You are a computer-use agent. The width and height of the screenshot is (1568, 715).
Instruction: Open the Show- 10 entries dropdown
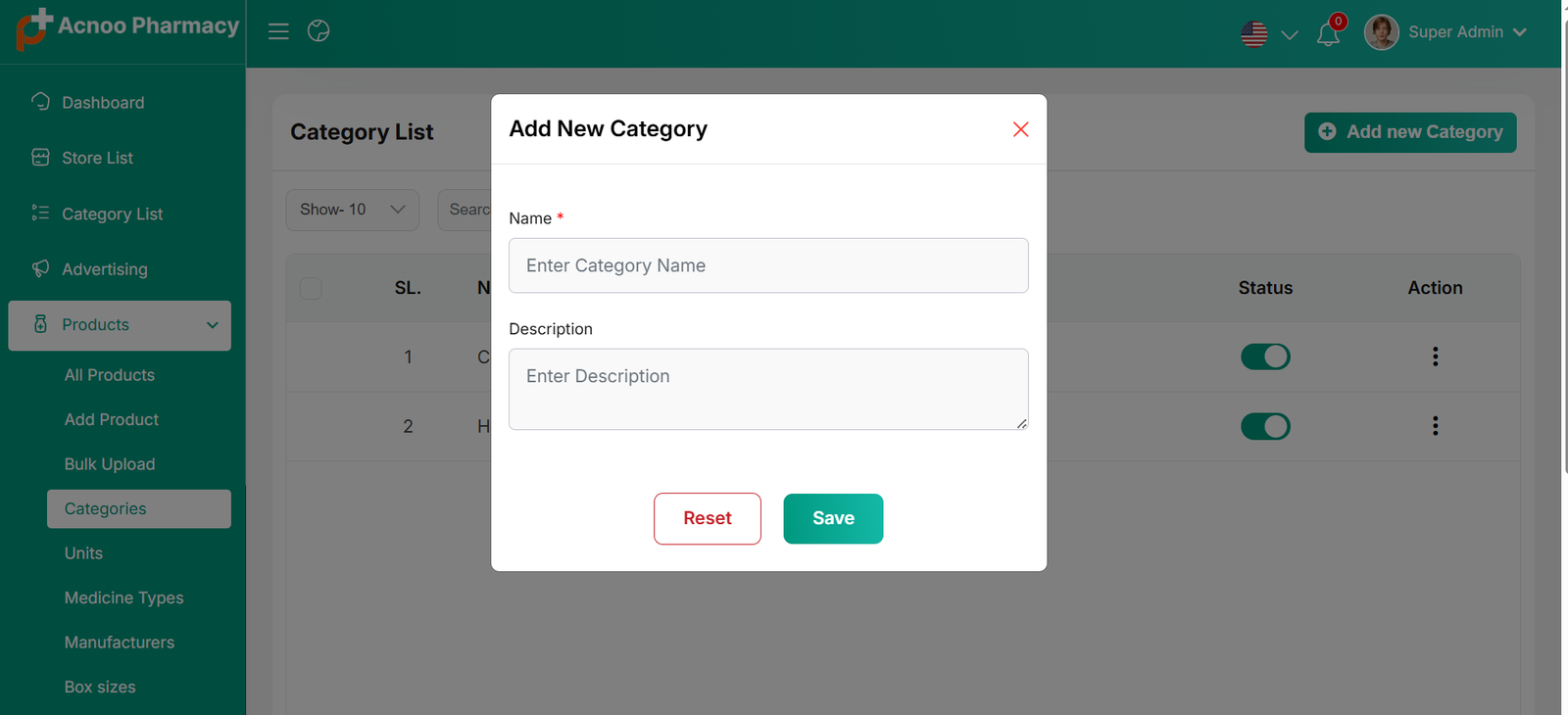(x=352, y=210)
